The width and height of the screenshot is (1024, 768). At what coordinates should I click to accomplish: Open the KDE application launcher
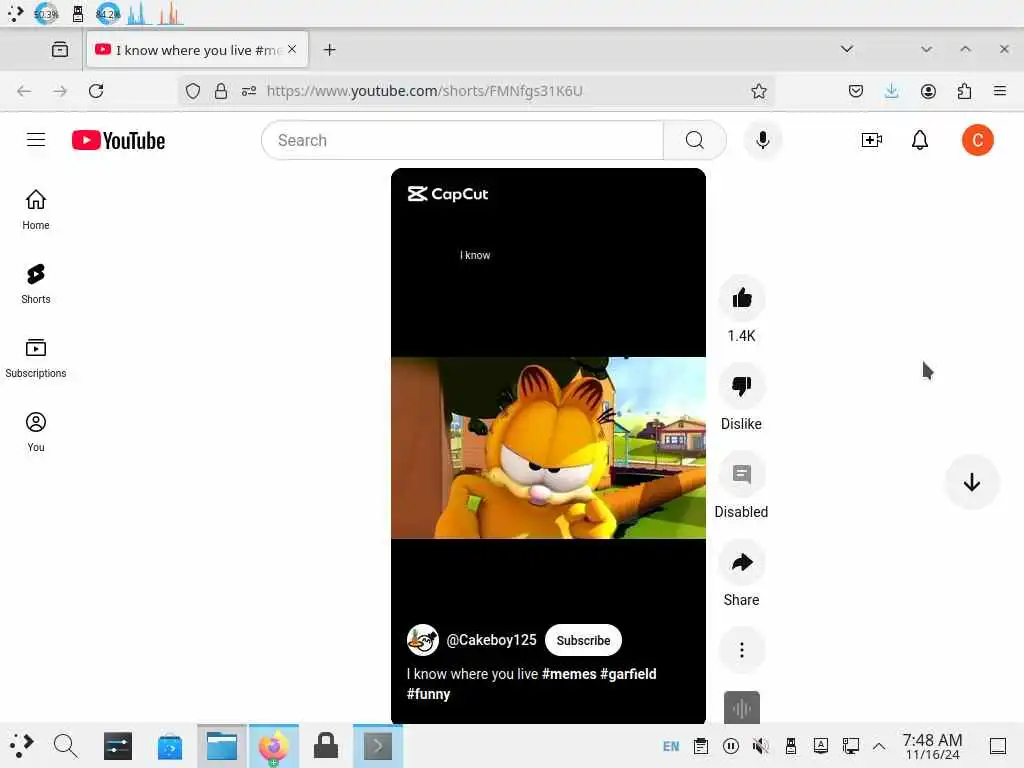pyautogui.click(x=21, y=745)
